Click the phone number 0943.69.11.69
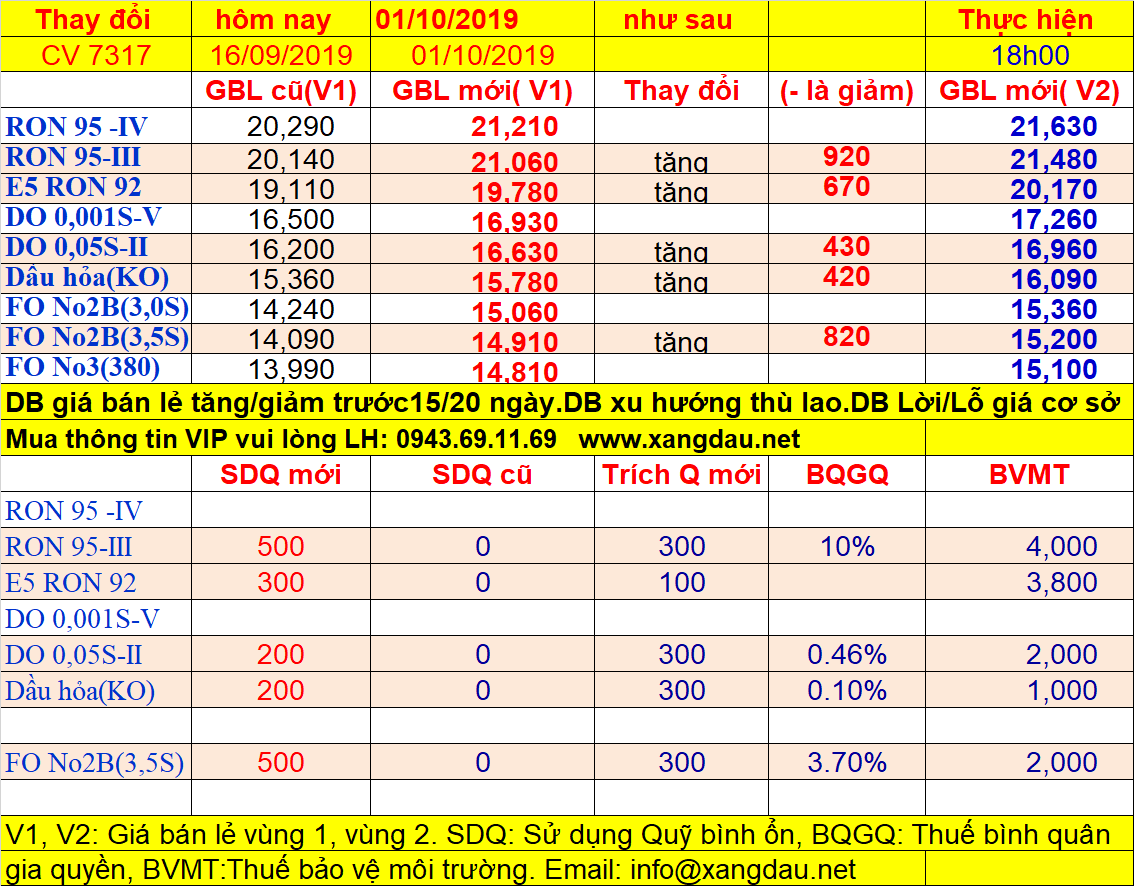Viewport: 1134px width, 886px height. pyautogui.click(x=477, y=439)
